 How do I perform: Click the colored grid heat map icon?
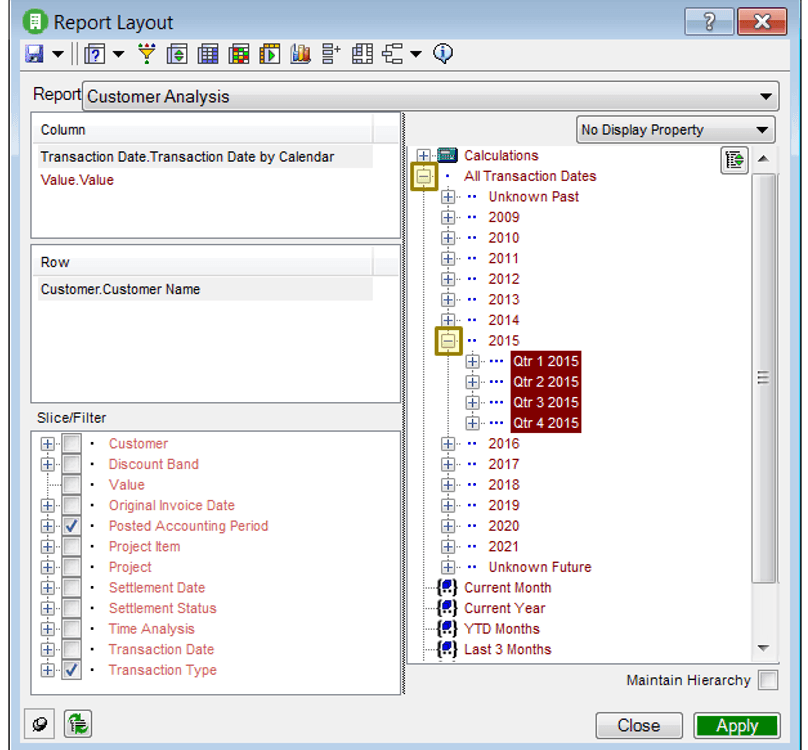[239, 54]
